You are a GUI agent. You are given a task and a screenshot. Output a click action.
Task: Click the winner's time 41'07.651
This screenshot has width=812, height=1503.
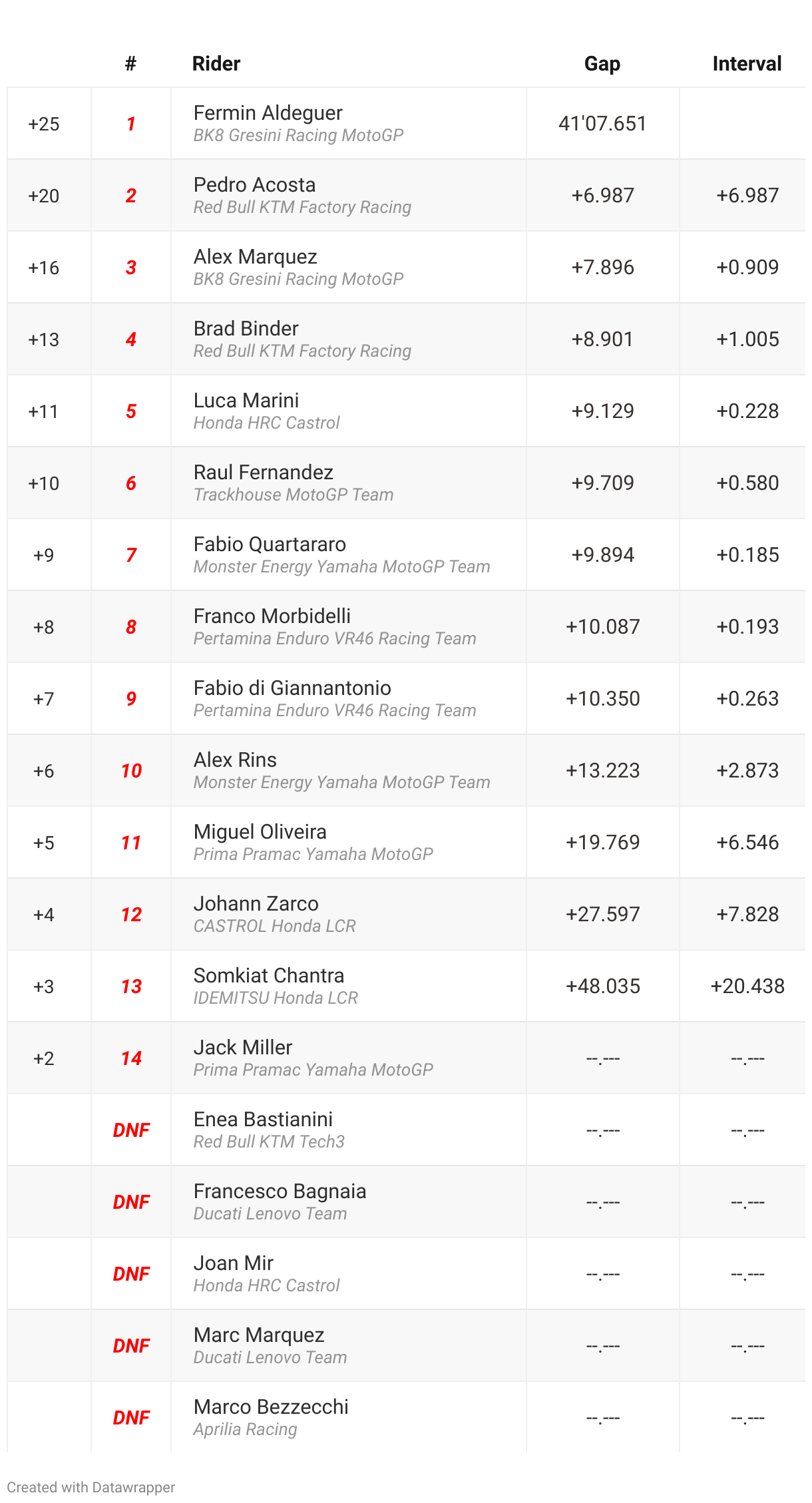point(602,124)
